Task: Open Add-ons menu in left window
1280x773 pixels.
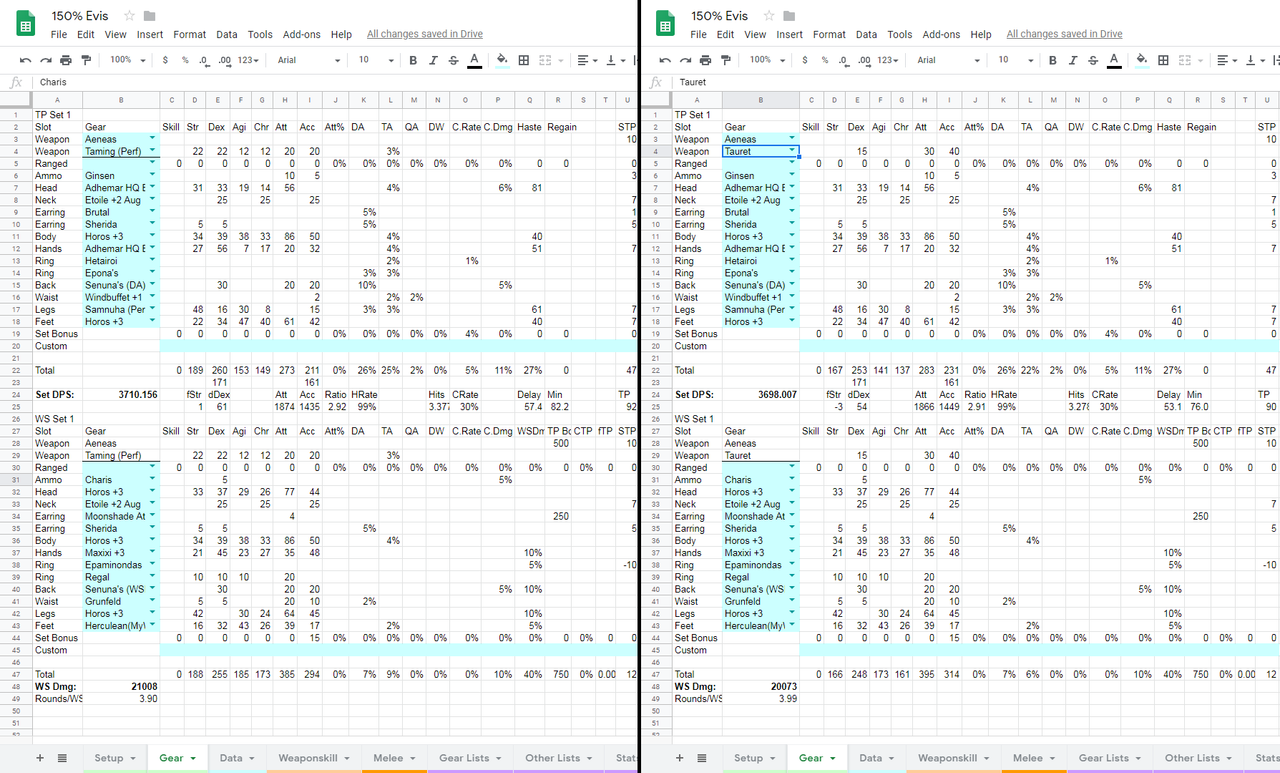Action: point(302,34)
